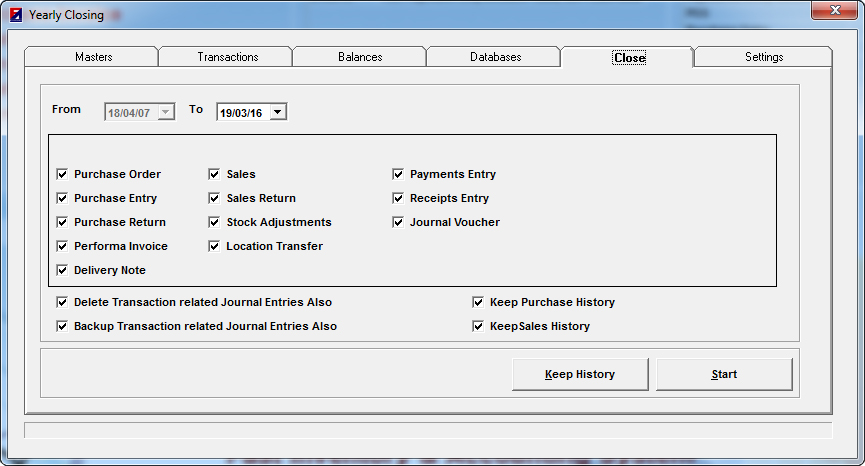
Task: Toggle the Sales Return checkbox
Action: tap(215, 198)
